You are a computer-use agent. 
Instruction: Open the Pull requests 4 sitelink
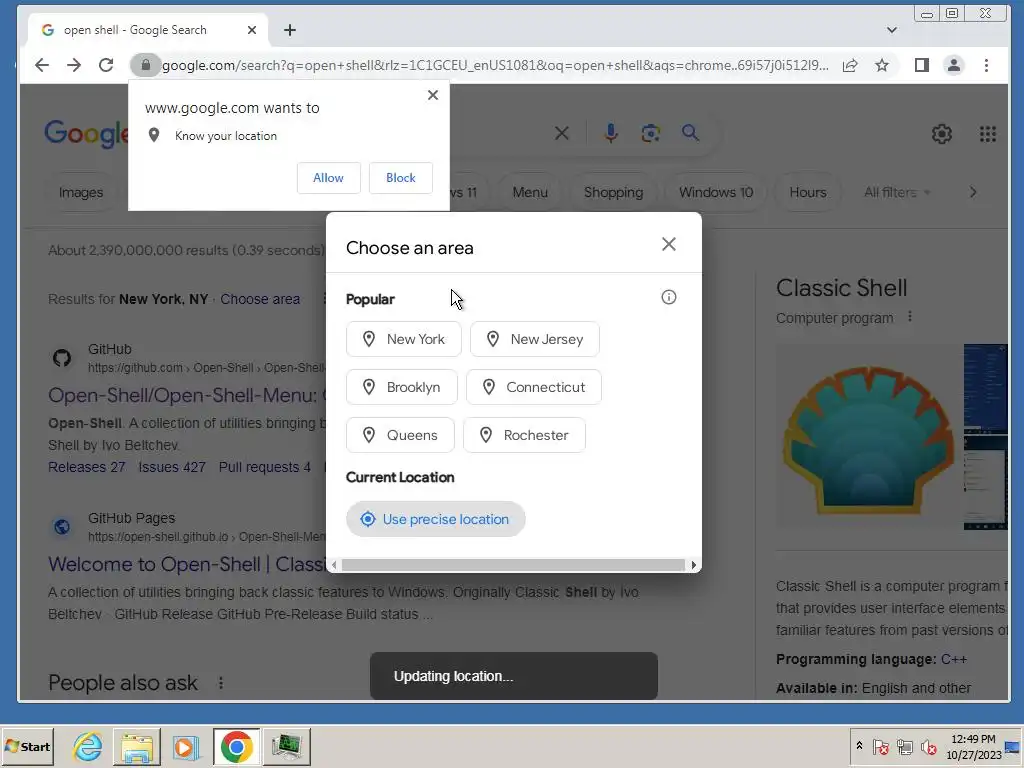coord(264,467)
